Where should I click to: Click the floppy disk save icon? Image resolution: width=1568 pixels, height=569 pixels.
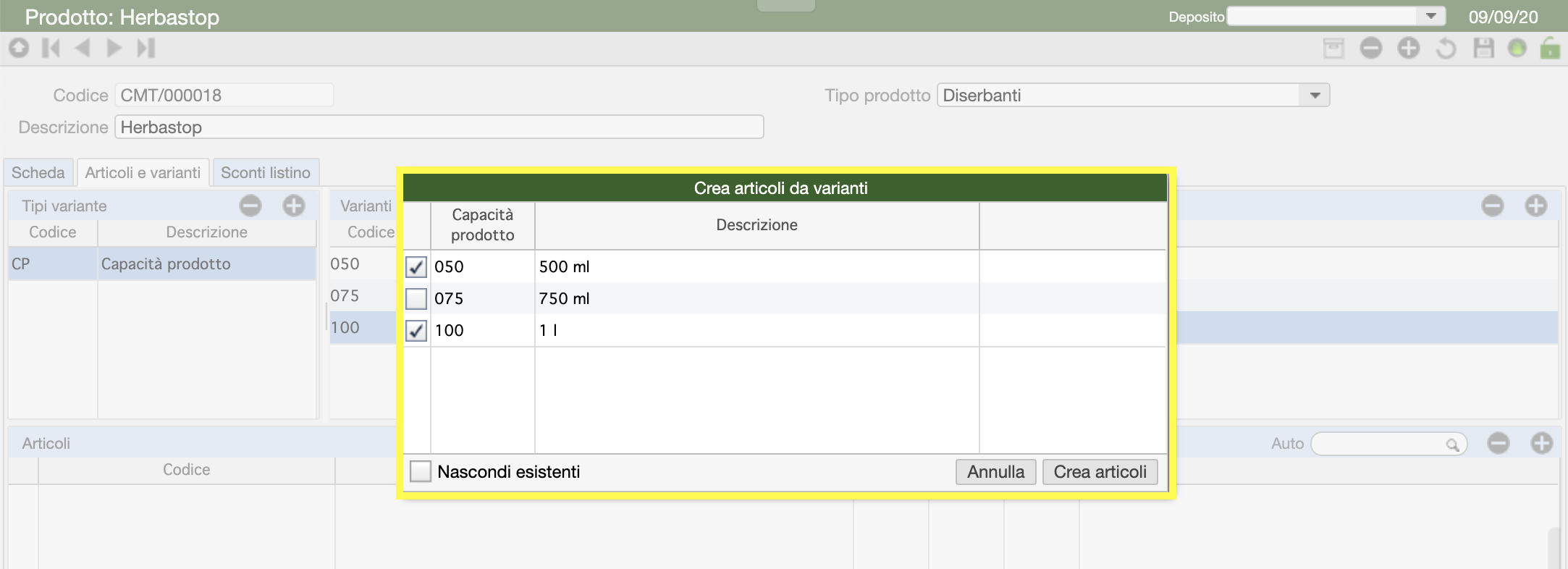[1484, 49]
